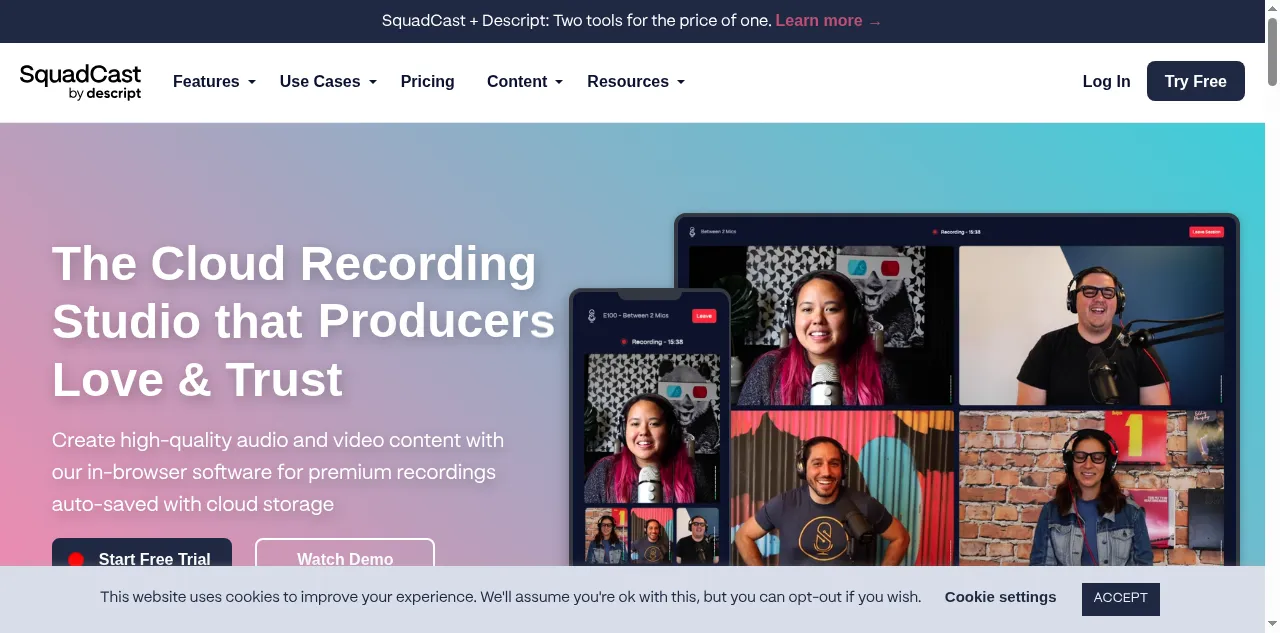Click the page vertical scrollbar thumb
Viewport: 1280px width, 633px height.
click(x=1272, y=52)
